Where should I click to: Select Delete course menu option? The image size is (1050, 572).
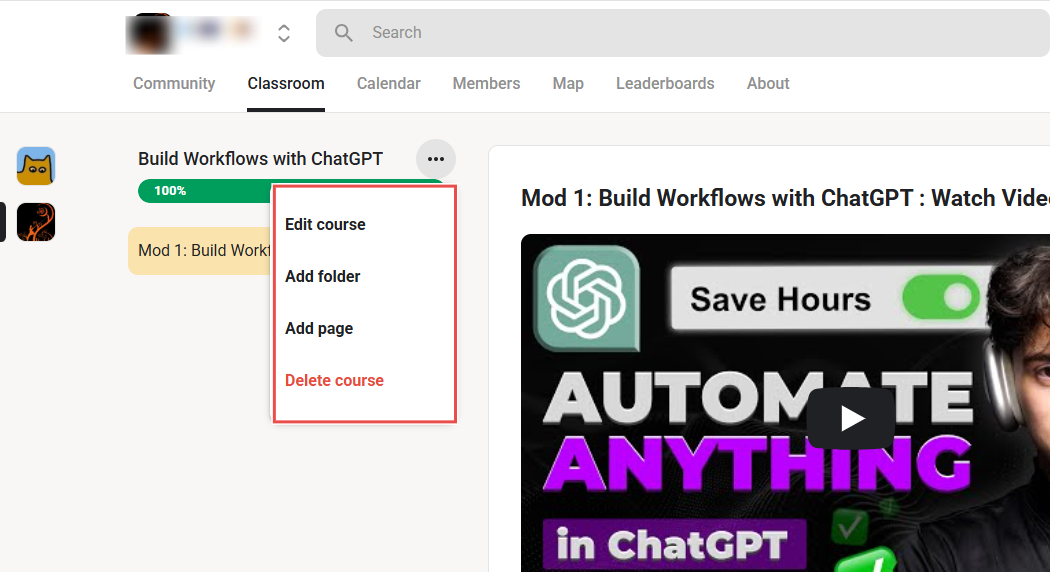(334, 380)
